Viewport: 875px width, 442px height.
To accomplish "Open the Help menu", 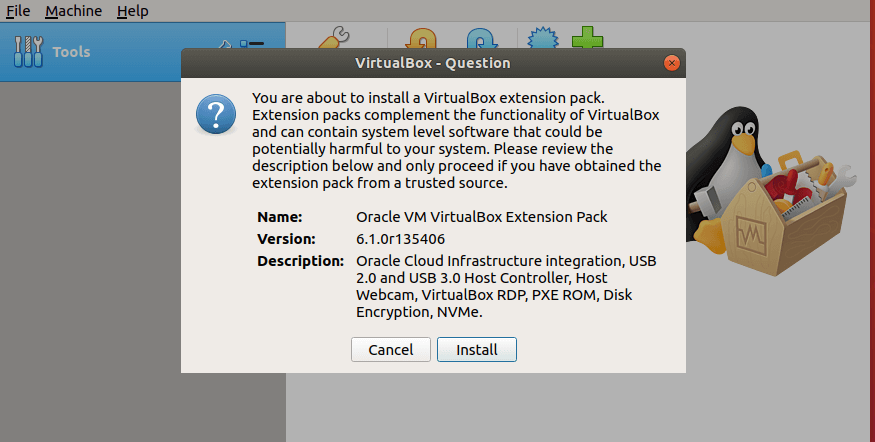I will 133,11.
